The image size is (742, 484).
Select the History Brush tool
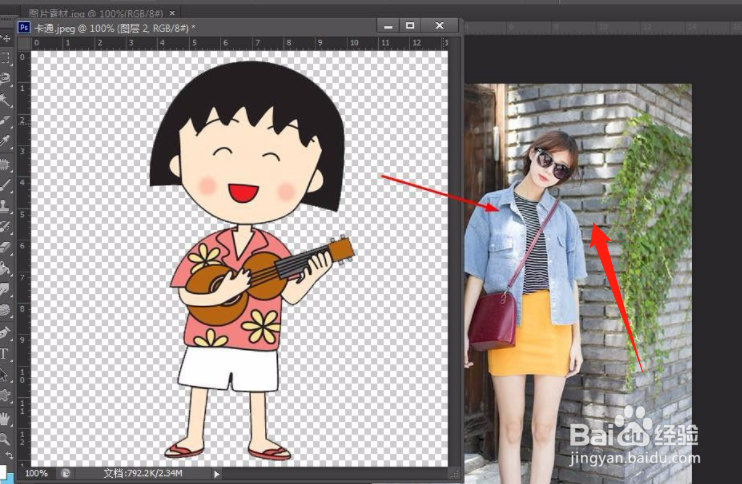pos(5,227)
